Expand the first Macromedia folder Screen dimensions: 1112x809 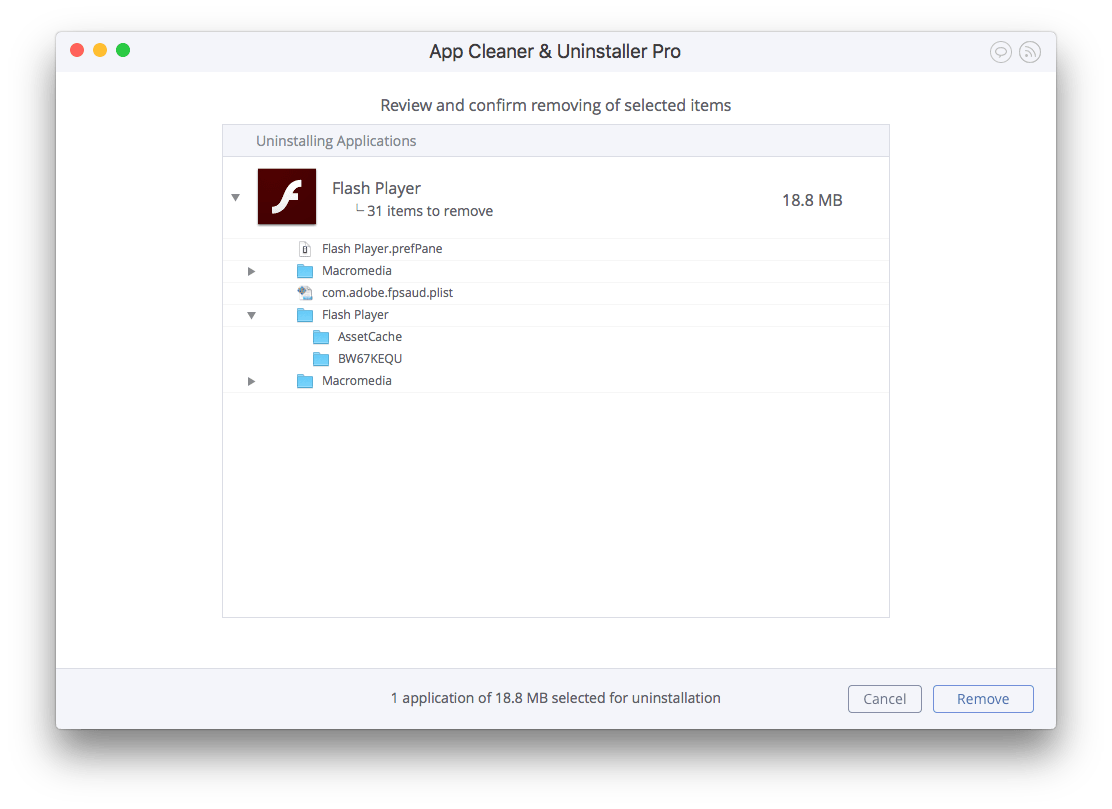click(251, 270)
